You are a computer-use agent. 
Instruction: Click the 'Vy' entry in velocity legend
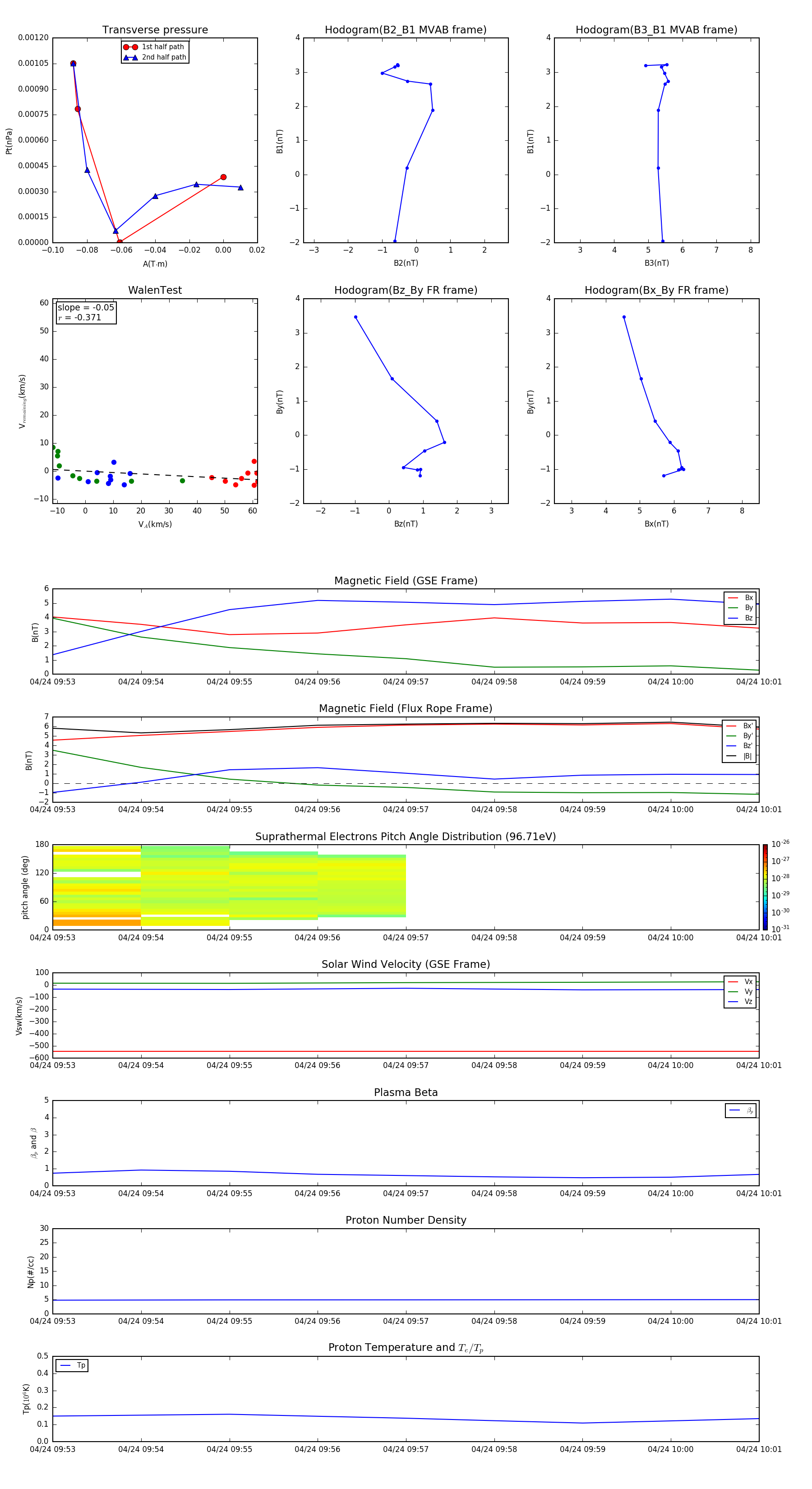(740, 991)
